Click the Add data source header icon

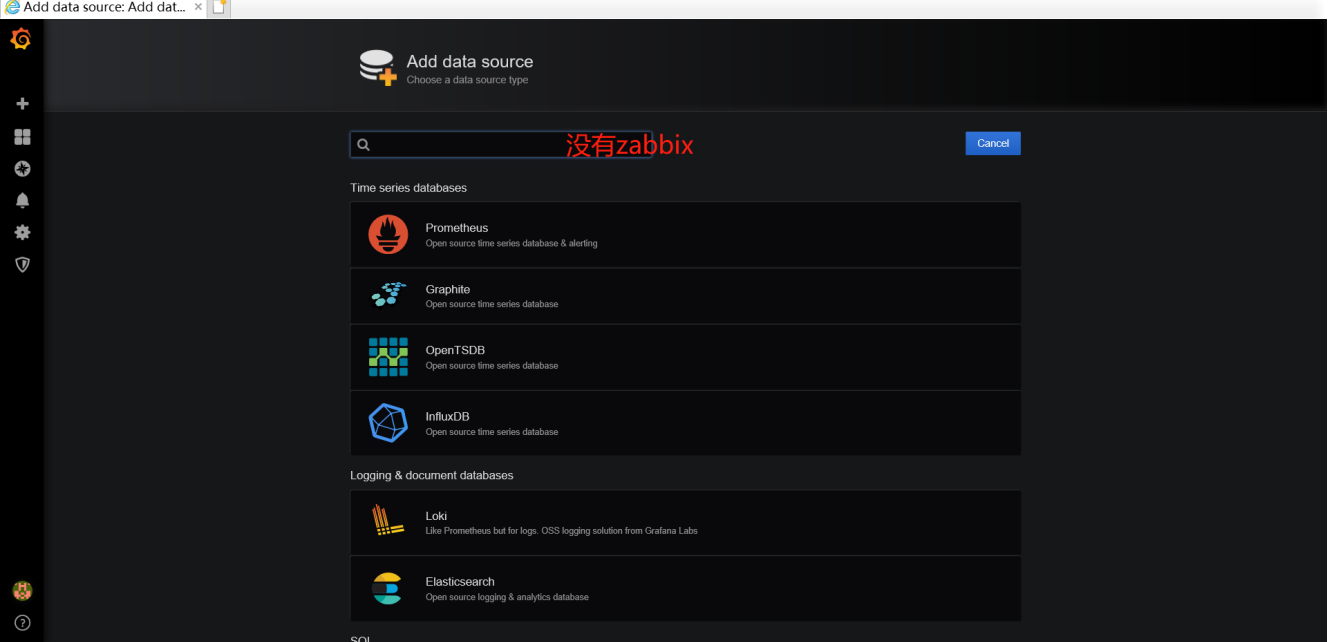pos(378,68)
